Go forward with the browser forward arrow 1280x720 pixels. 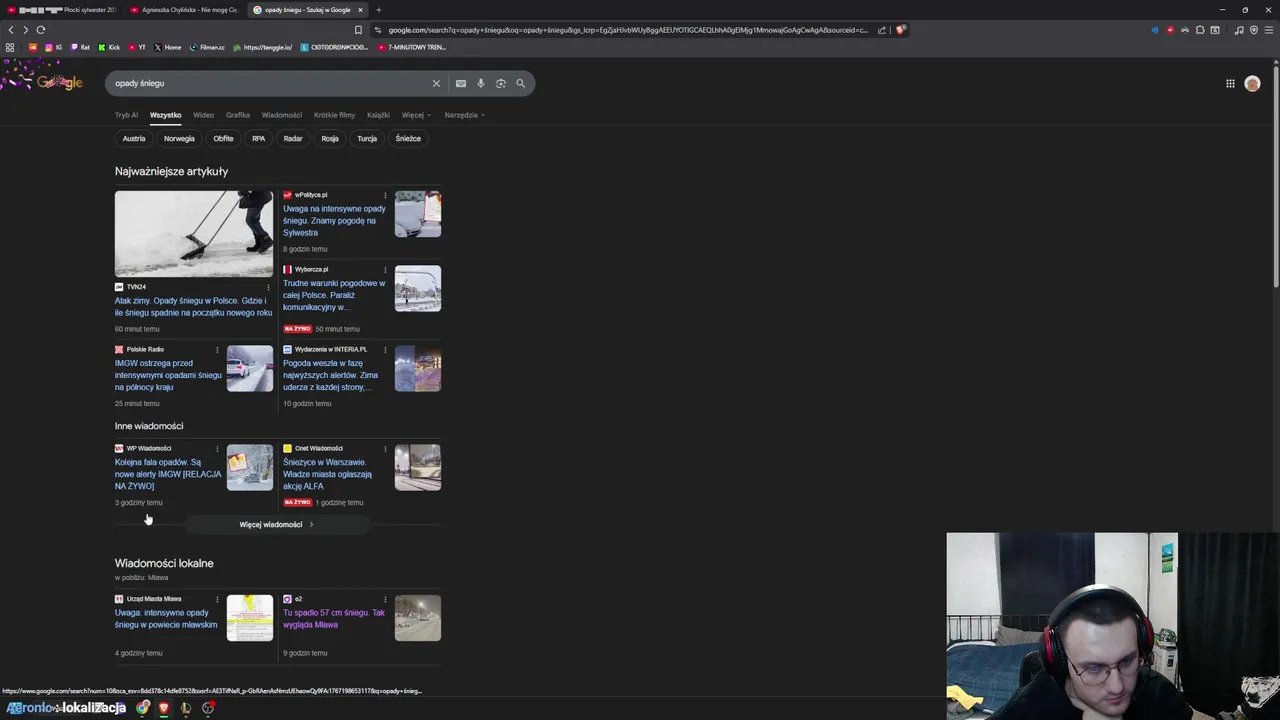click(26, 30)
